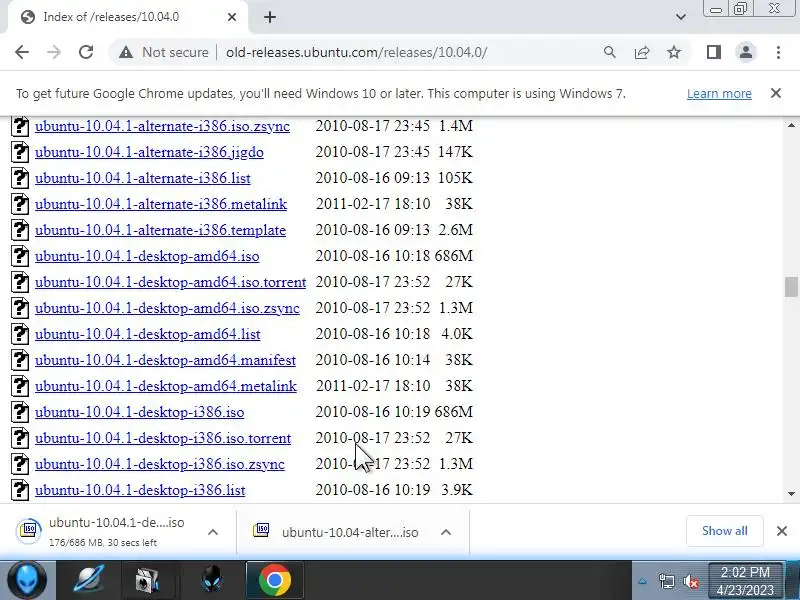Viewport: 800px width, 600px height.
Task: Close the Index of /releases/10.04.0 tab
Action: 232,17
